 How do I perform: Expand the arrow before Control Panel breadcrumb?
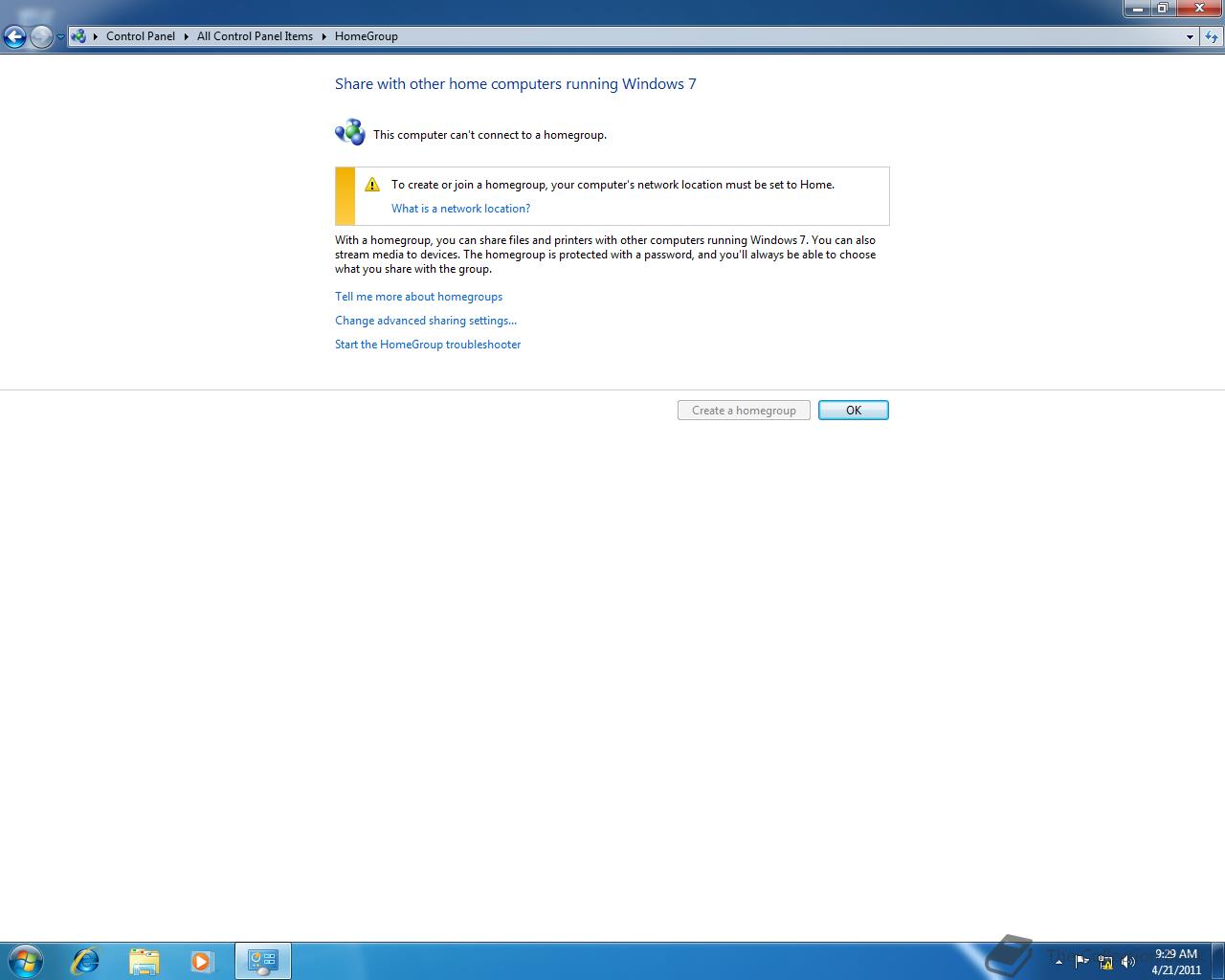[96, 36]
